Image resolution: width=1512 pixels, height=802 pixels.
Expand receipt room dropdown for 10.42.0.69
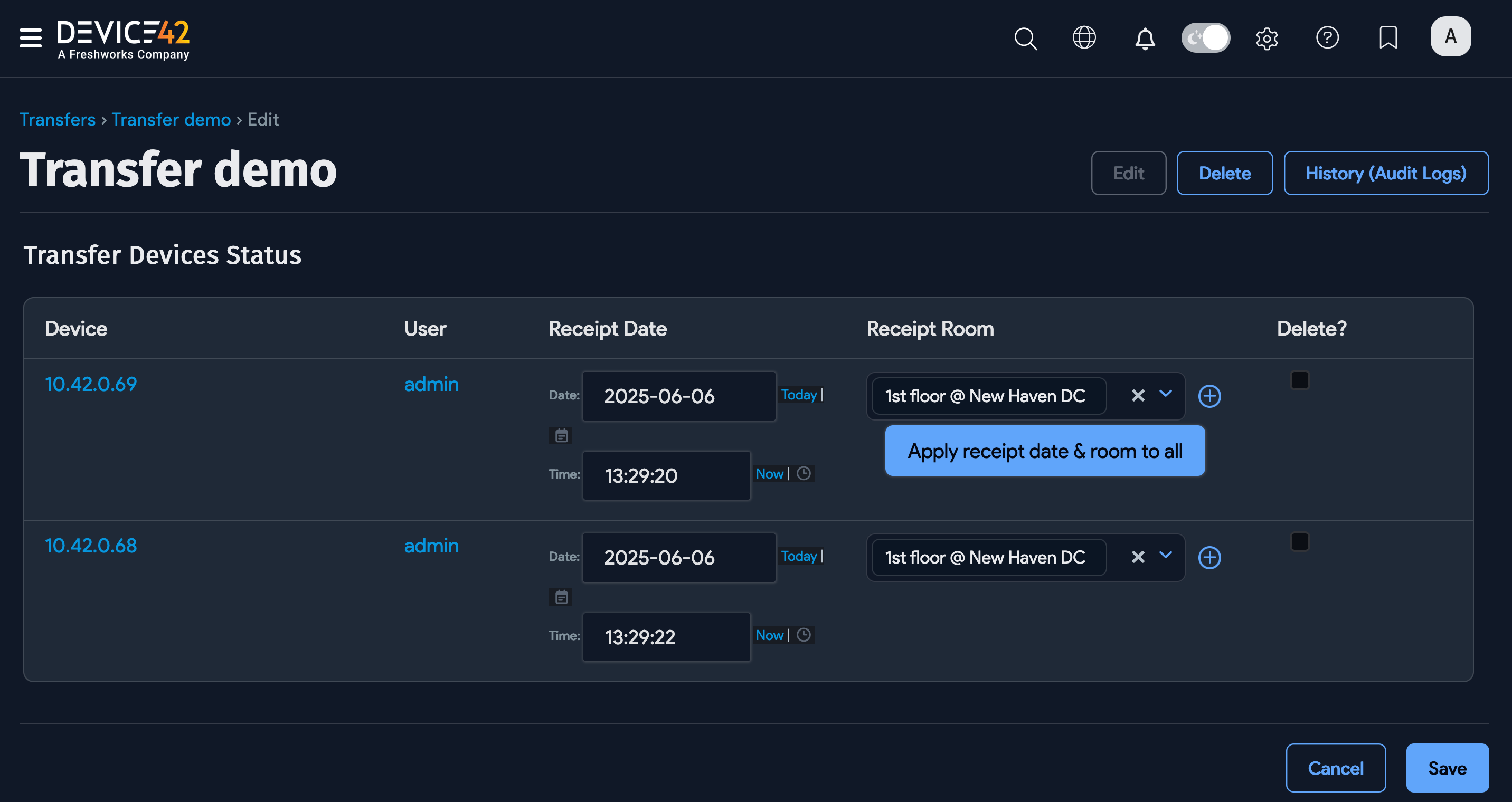pos(1165,394)
